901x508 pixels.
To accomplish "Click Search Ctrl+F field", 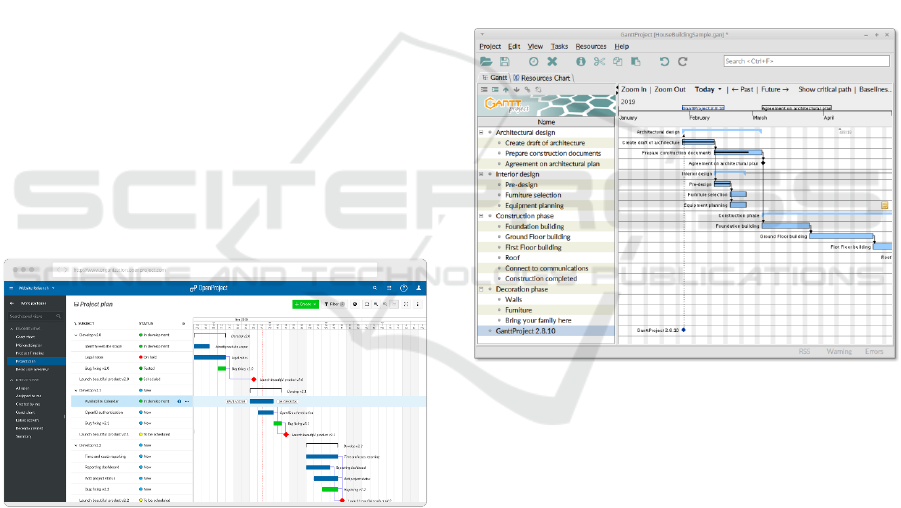I will [x=807, y=61].
